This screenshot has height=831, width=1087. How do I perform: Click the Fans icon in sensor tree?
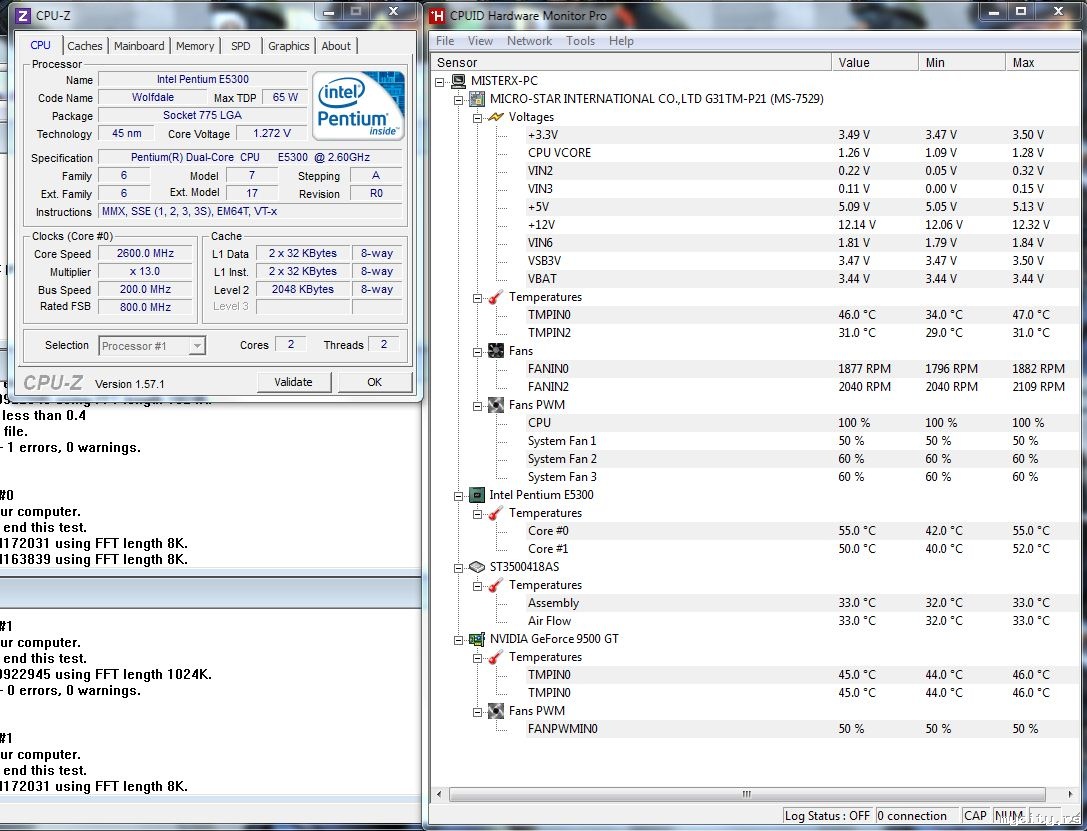point(496,351)
